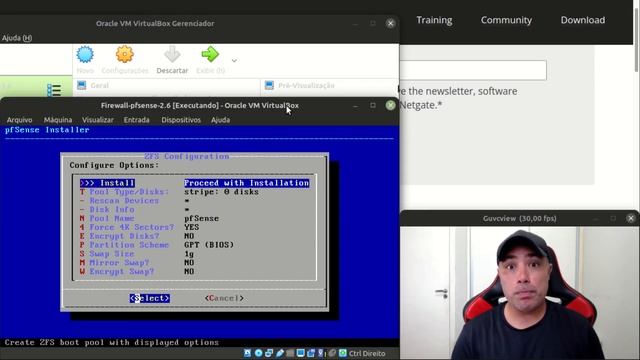Click the Ctrl Direito host key label
This screenshot has width=640, height=360.
point(367,353)
